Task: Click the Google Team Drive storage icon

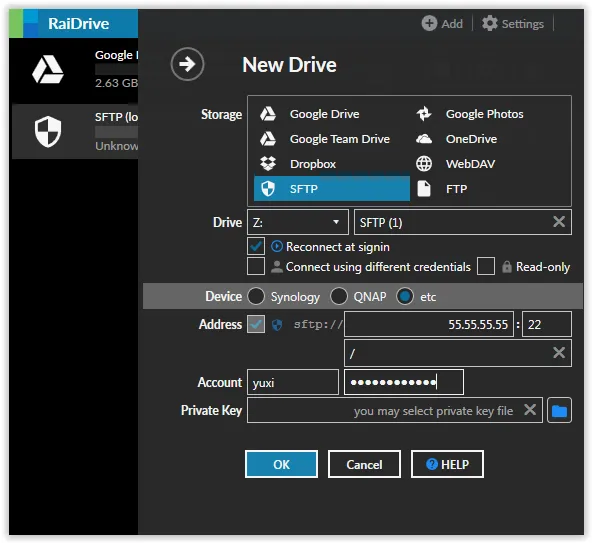Action: [x=268, y=139]
